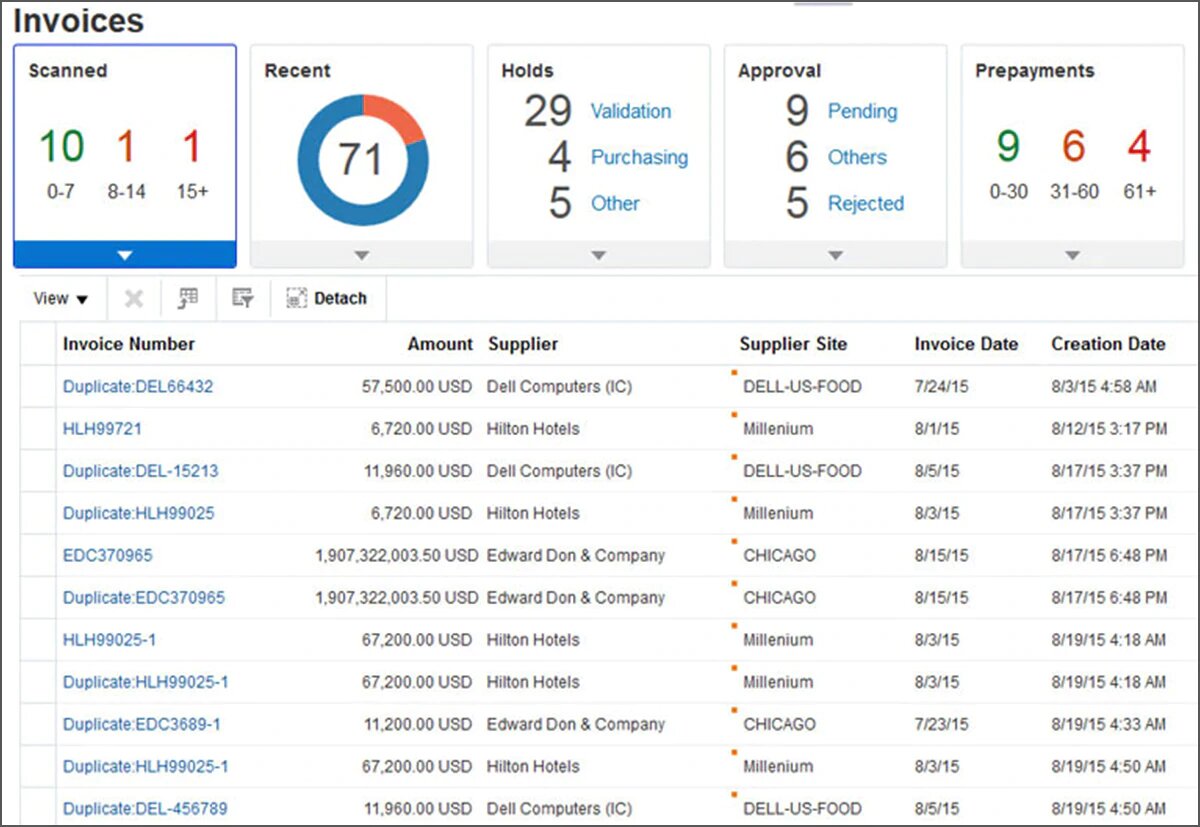Expand the Recent tile arrow
This screenshot has height=827, width=1200.
point(362,255)
